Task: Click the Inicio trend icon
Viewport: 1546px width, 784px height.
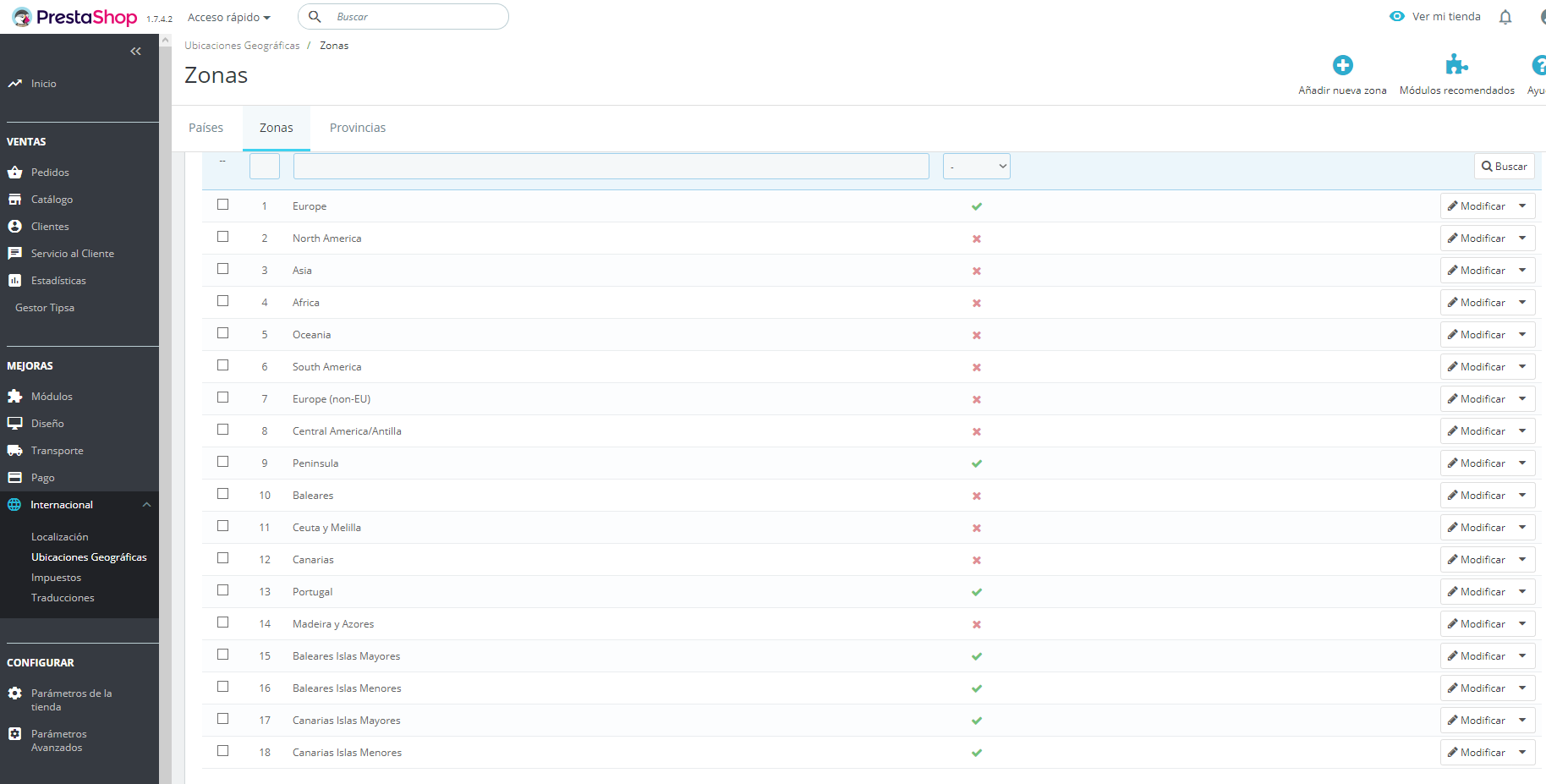Action: tap(14, 84)
